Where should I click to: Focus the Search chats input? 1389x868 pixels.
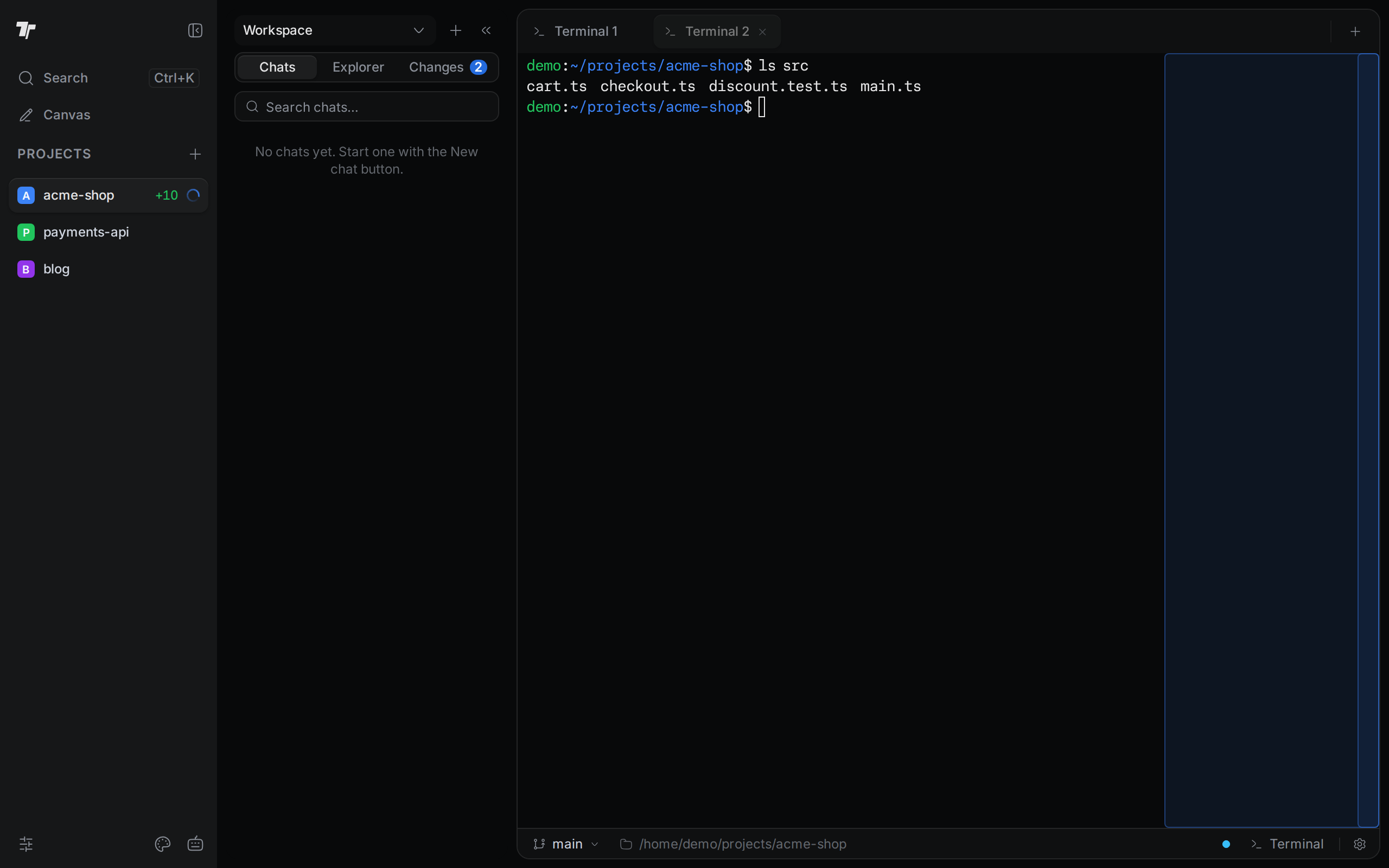click(x=367, y=107)
